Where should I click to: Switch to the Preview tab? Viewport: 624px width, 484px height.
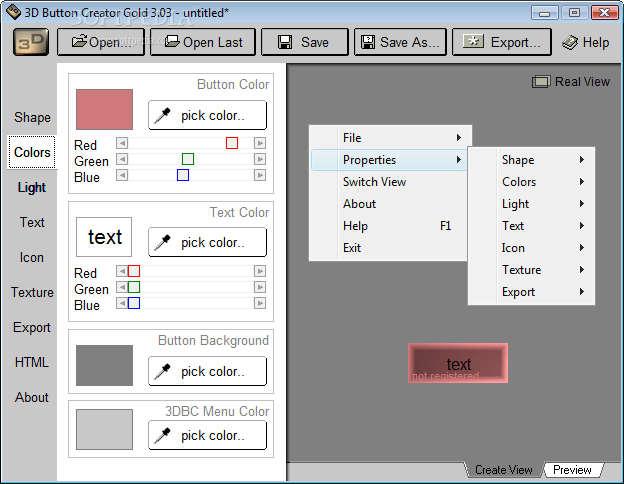pos(572,470)
